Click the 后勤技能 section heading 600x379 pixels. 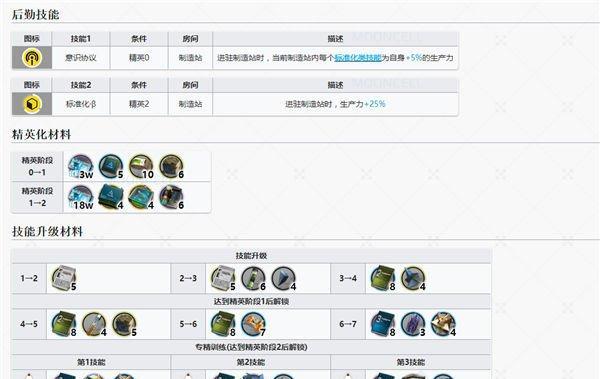coord(36,15)
